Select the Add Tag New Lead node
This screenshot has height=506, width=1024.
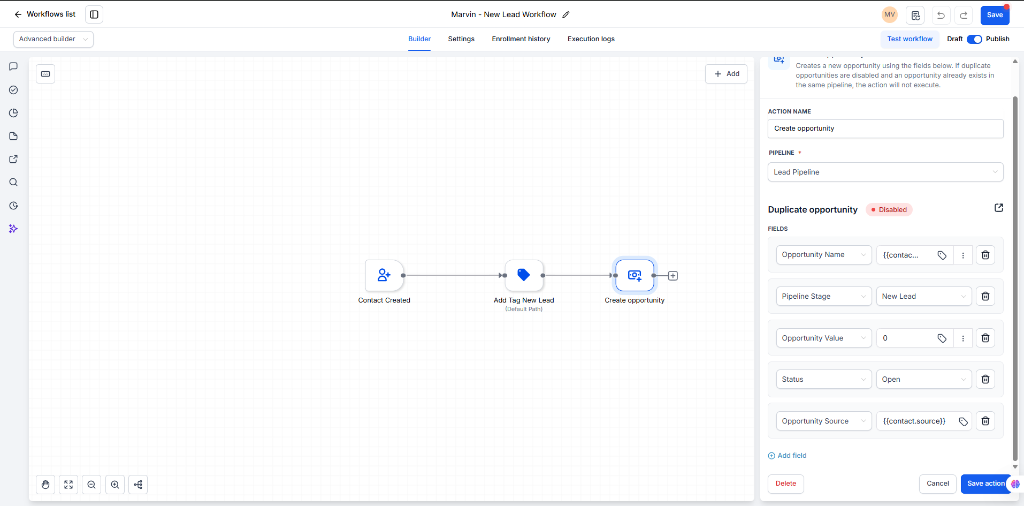(x=524, y=276)
